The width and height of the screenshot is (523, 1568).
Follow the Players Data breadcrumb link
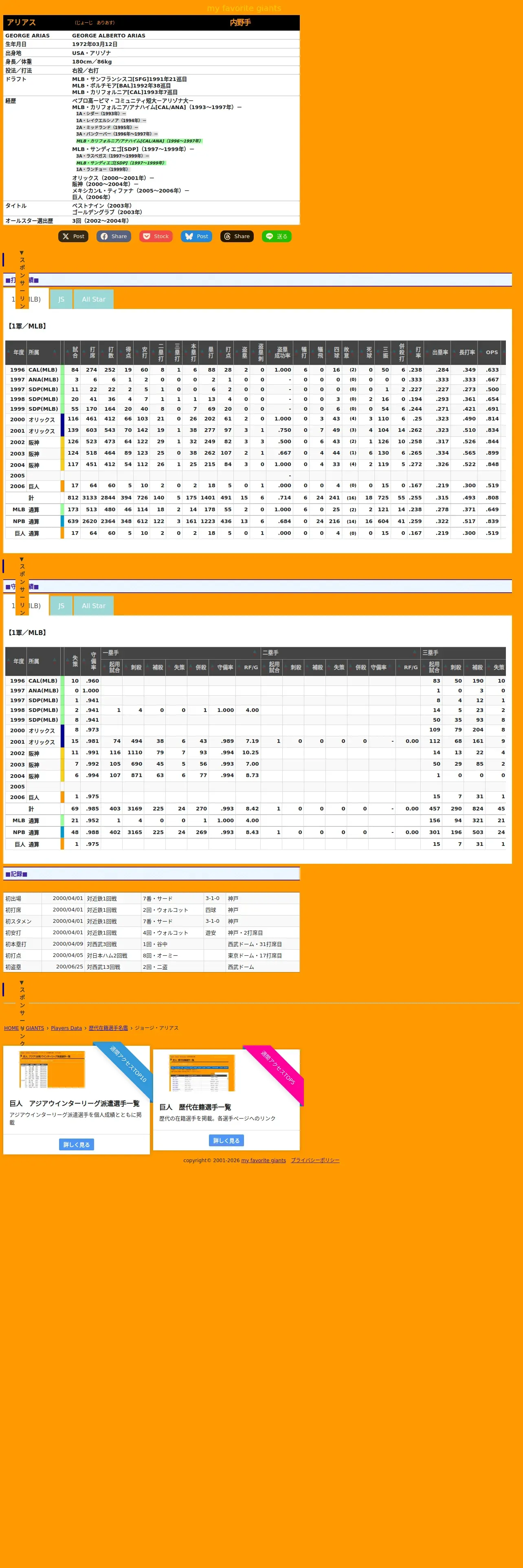tap(66, 1028)
